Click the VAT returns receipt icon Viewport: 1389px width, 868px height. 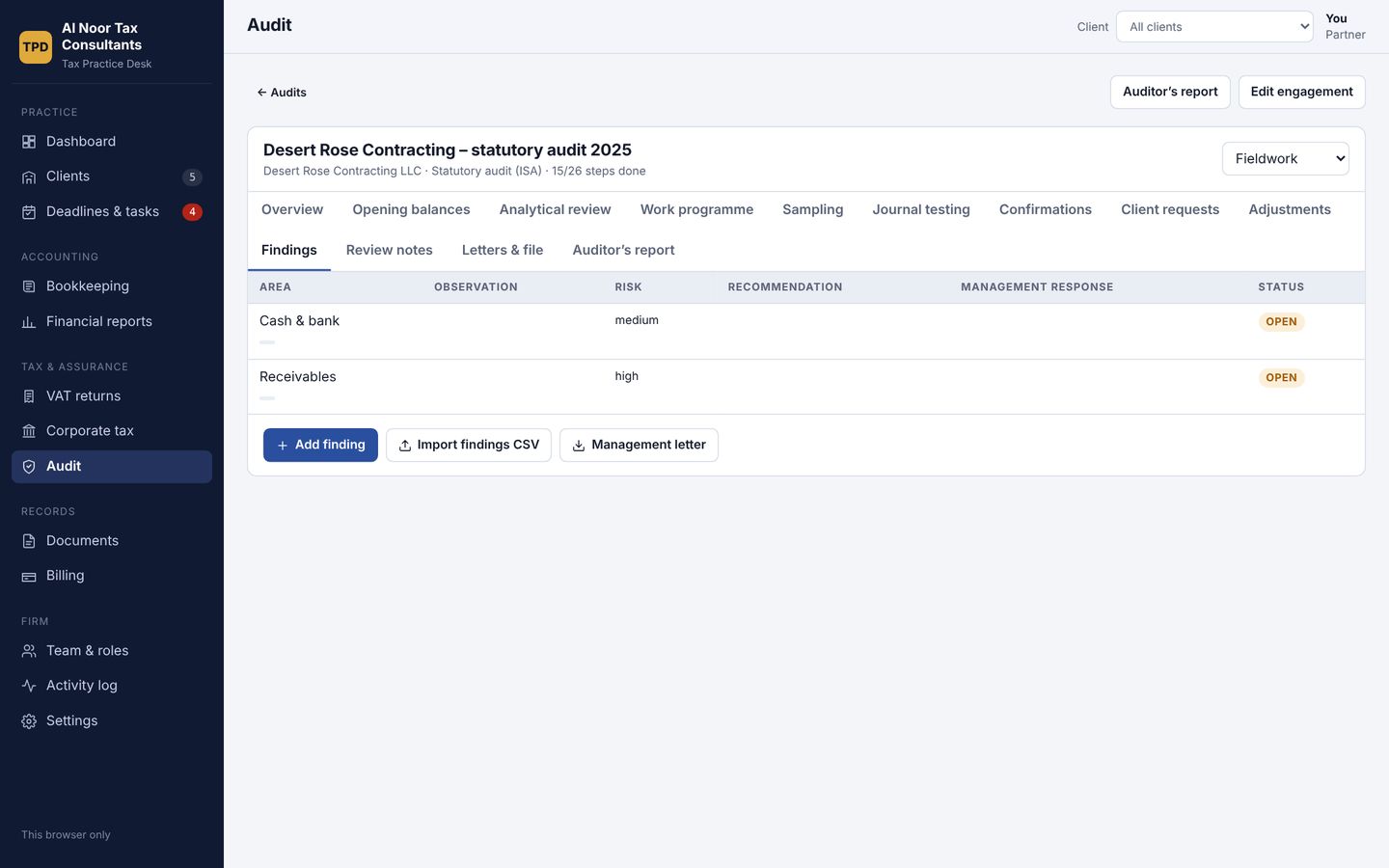(29, 396)
